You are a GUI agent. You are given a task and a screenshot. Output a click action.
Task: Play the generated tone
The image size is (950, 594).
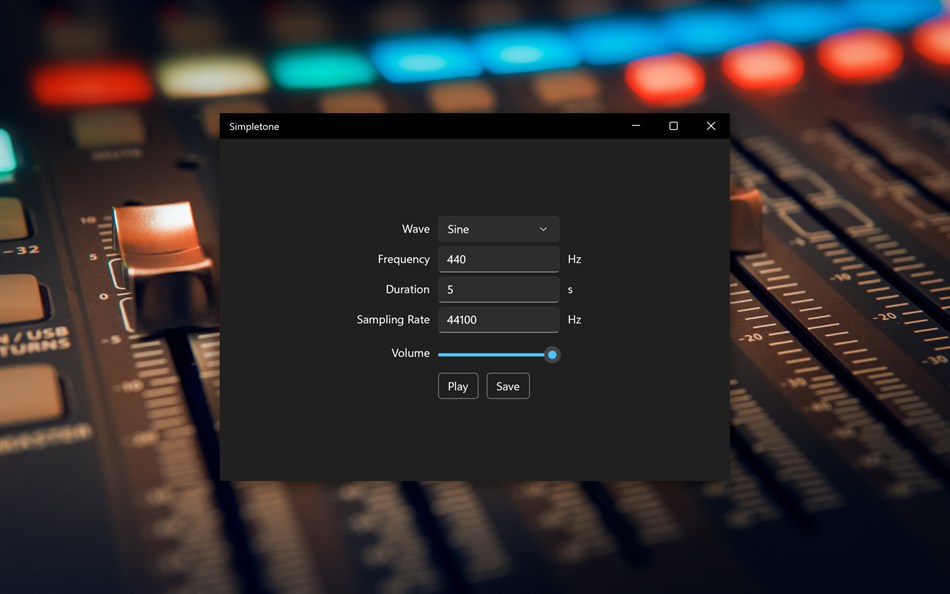click(458, 386)
